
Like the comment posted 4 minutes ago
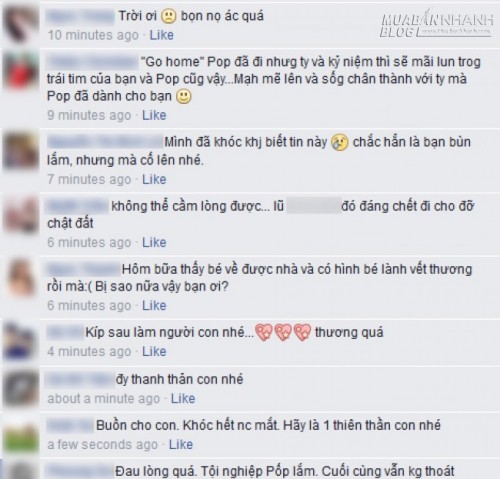point(154,351)
